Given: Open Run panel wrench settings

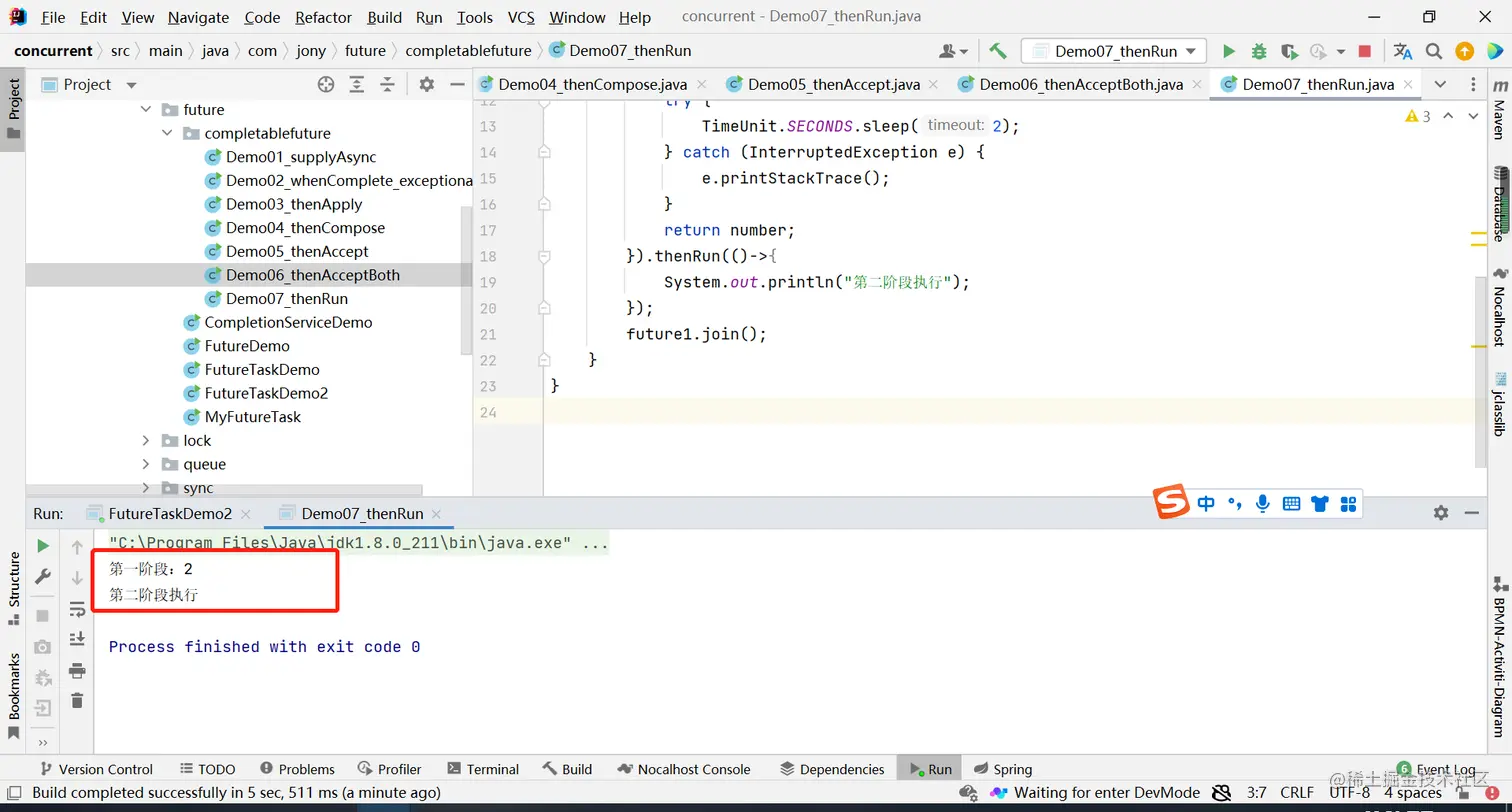Looking at the screenshot, I should (43, 577).
